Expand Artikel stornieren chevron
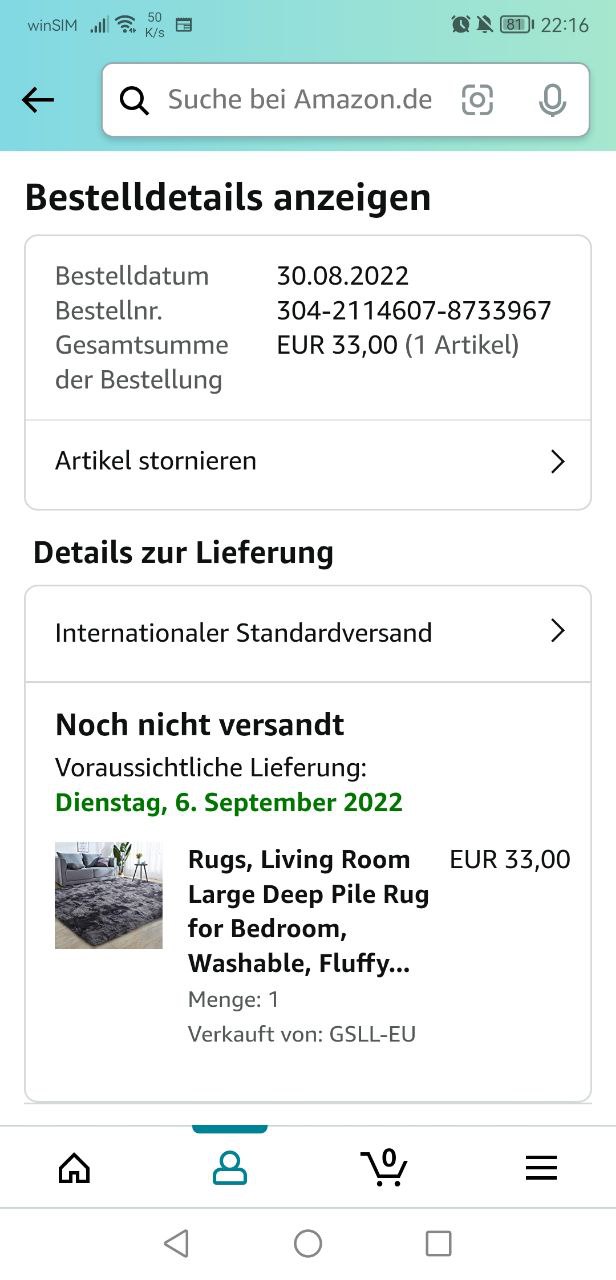This screenshot has width=616, height=1280. (558, 461)
